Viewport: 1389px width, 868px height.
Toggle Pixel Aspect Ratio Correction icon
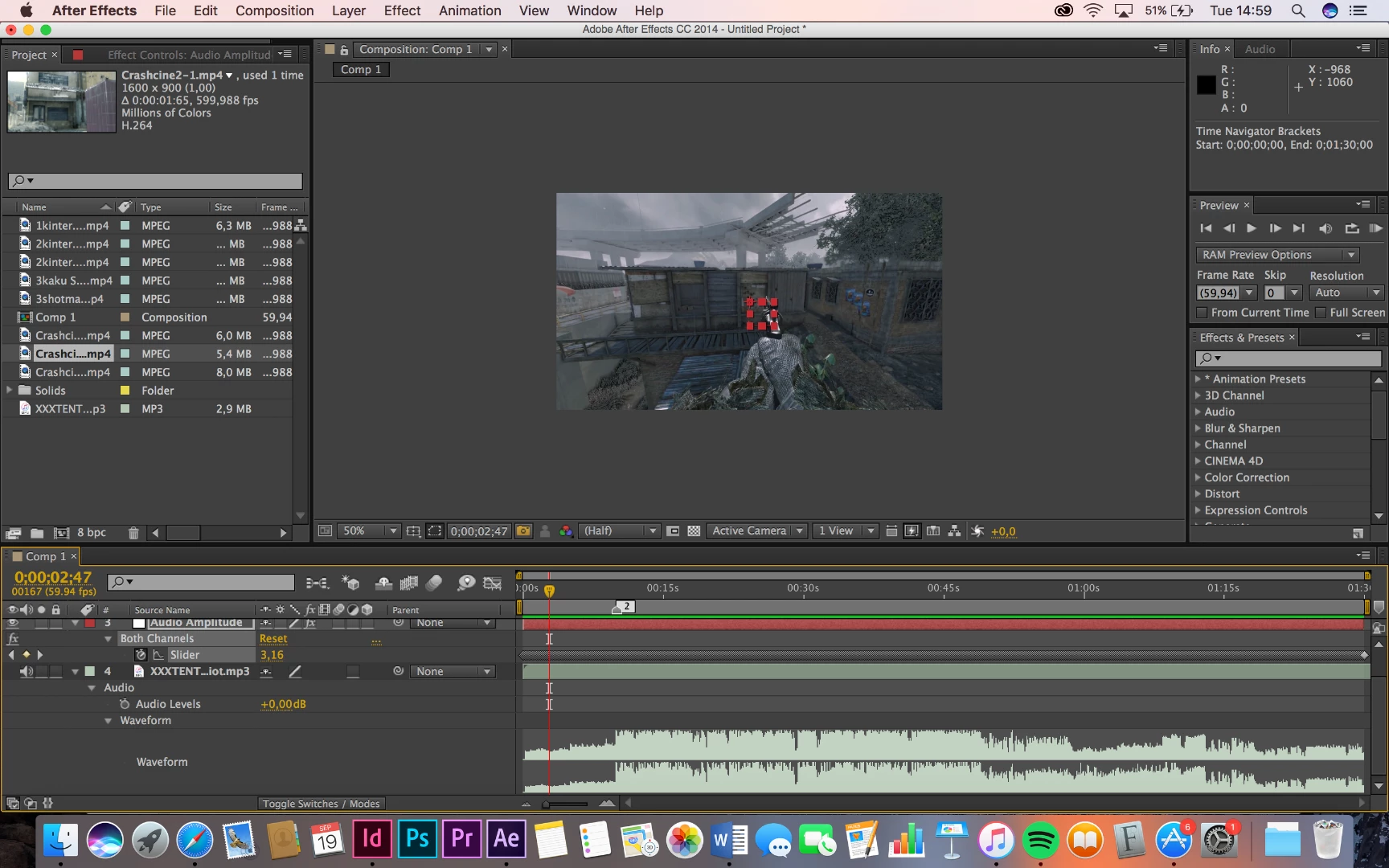coord(891,531)
